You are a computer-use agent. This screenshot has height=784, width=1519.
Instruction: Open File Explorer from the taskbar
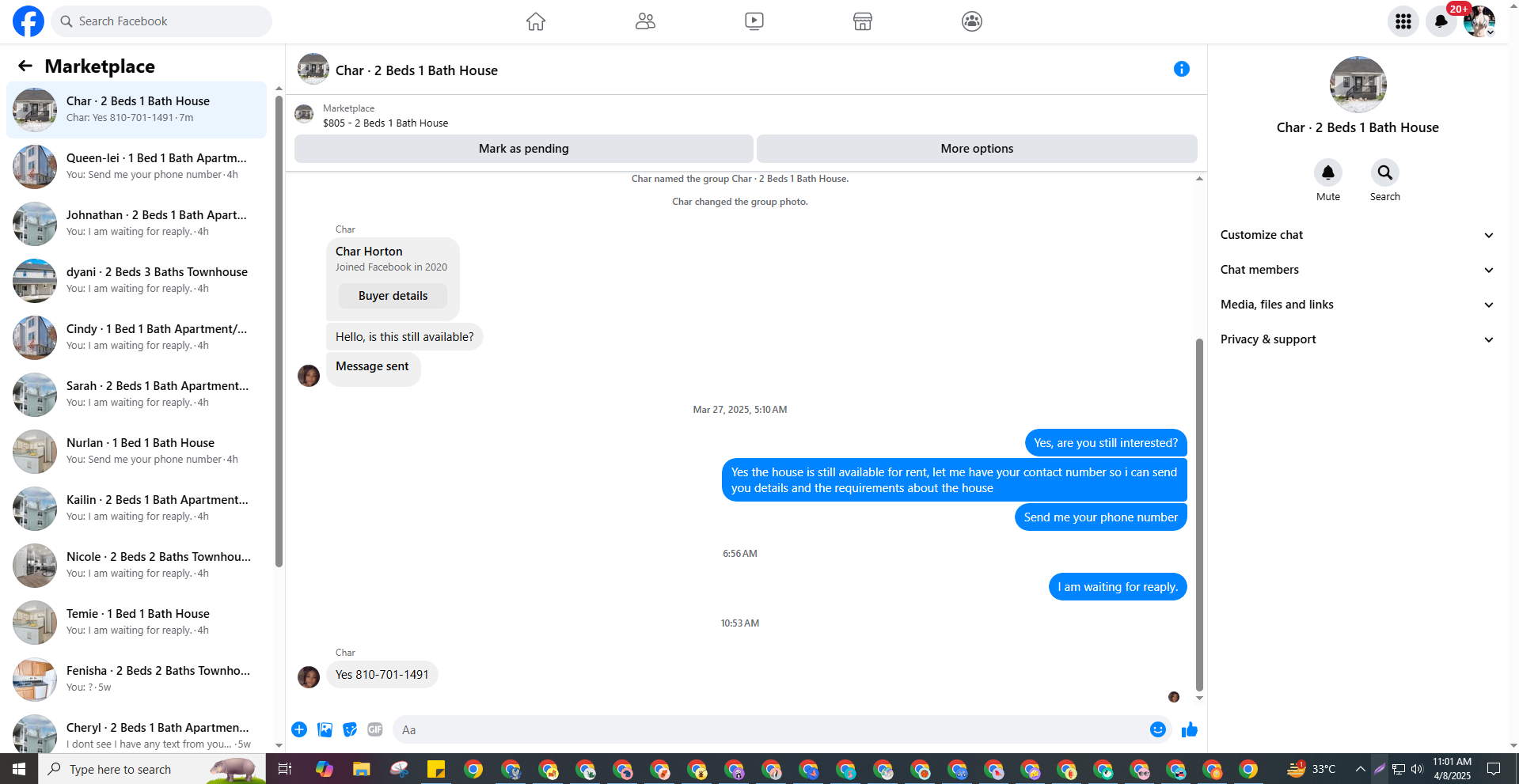(362, 769)
